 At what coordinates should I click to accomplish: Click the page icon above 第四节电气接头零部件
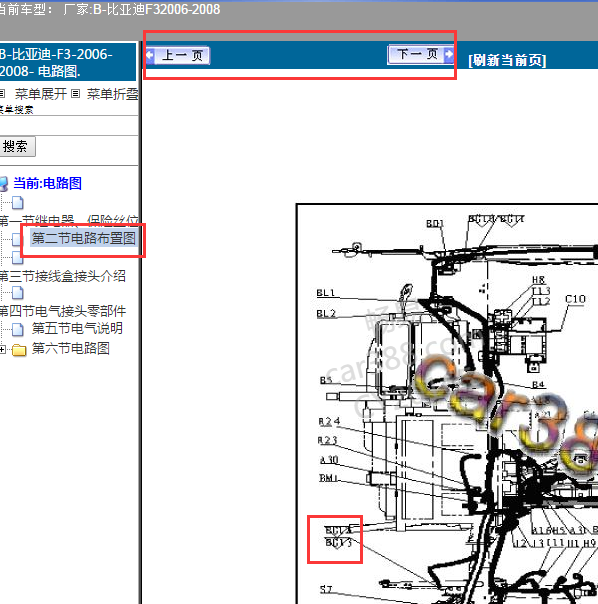tap(17, 293)
